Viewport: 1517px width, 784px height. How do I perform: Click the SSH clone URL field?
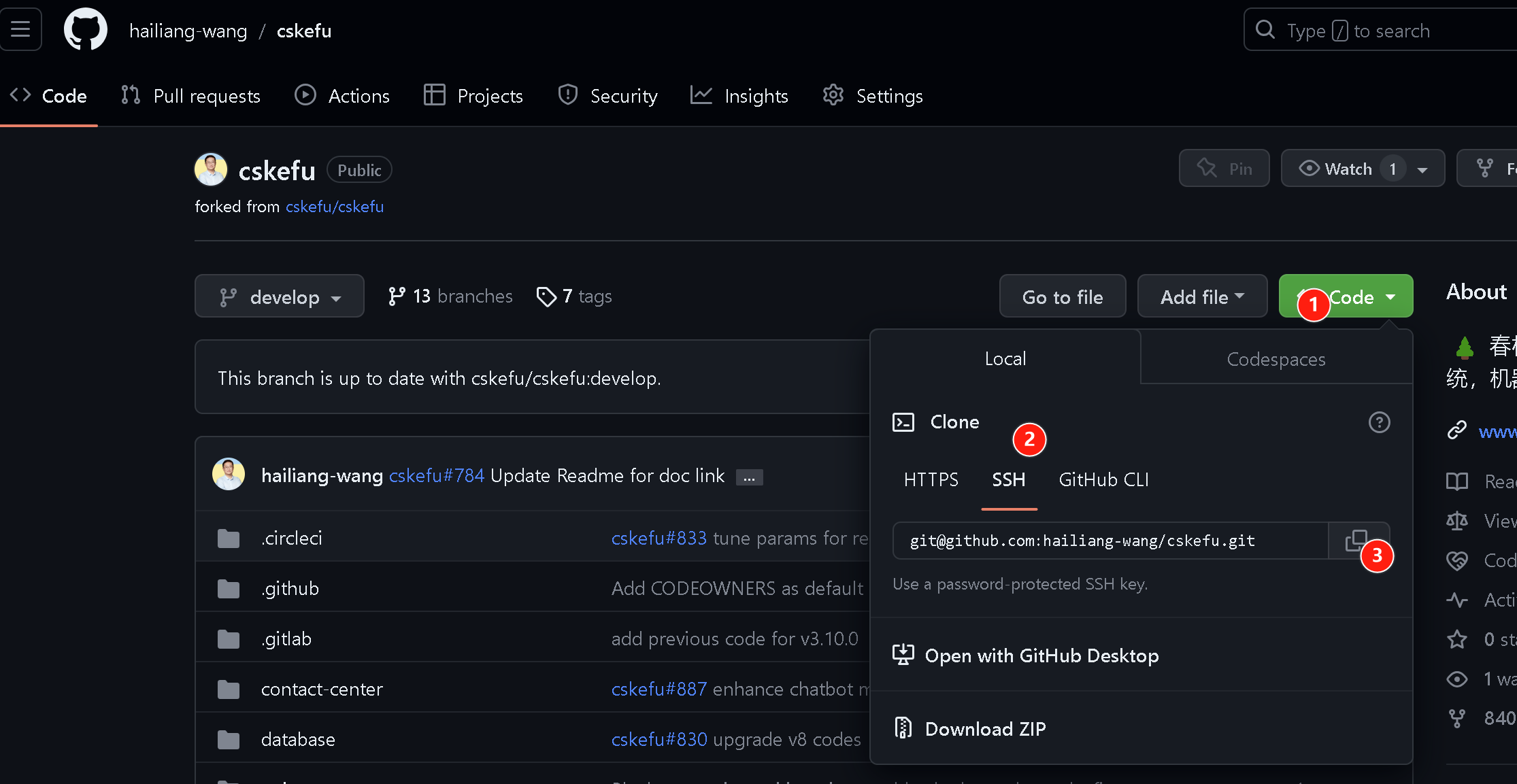pos(1110,541)
